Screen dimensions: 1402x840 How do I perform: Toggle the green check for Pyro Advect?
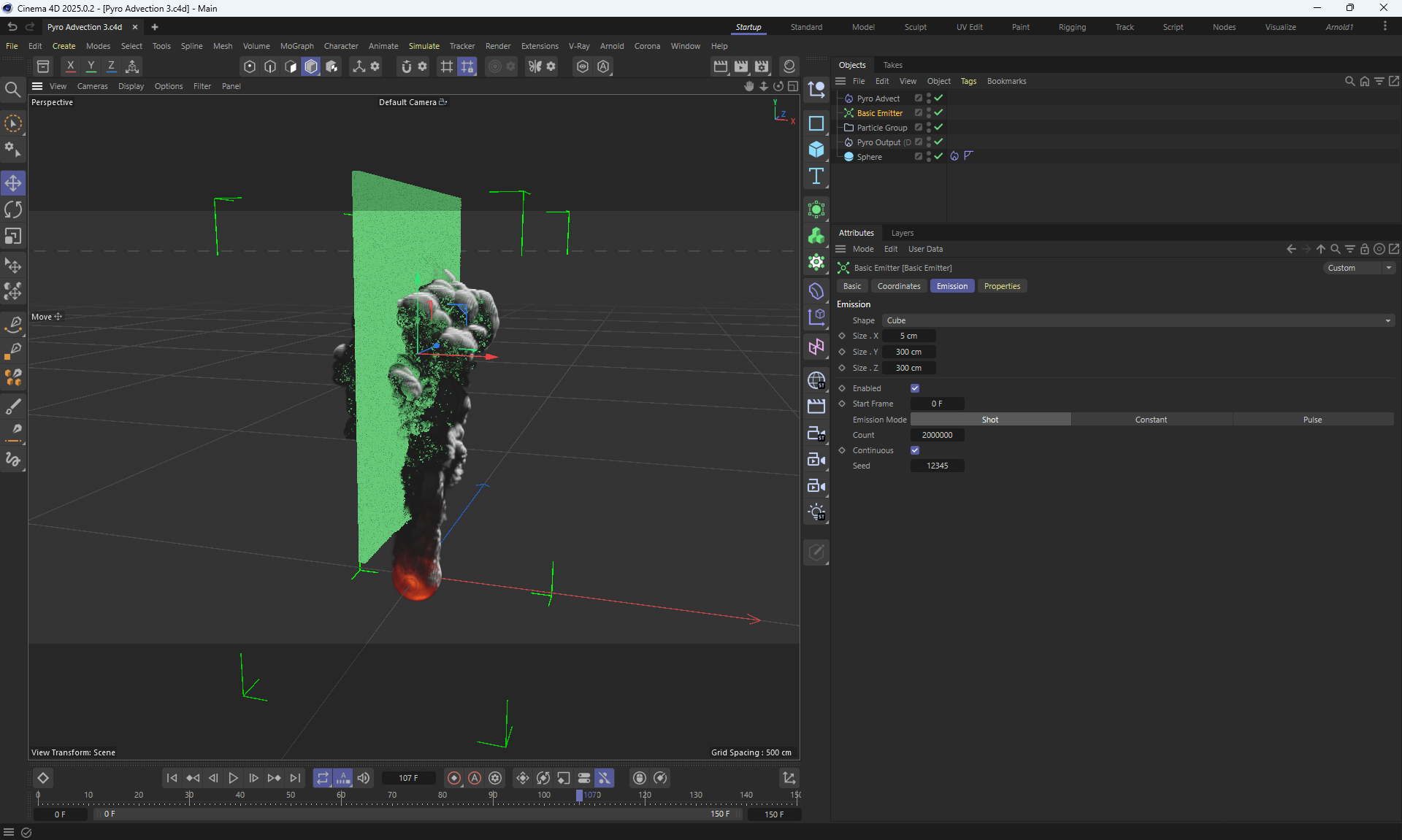(939, 98)
